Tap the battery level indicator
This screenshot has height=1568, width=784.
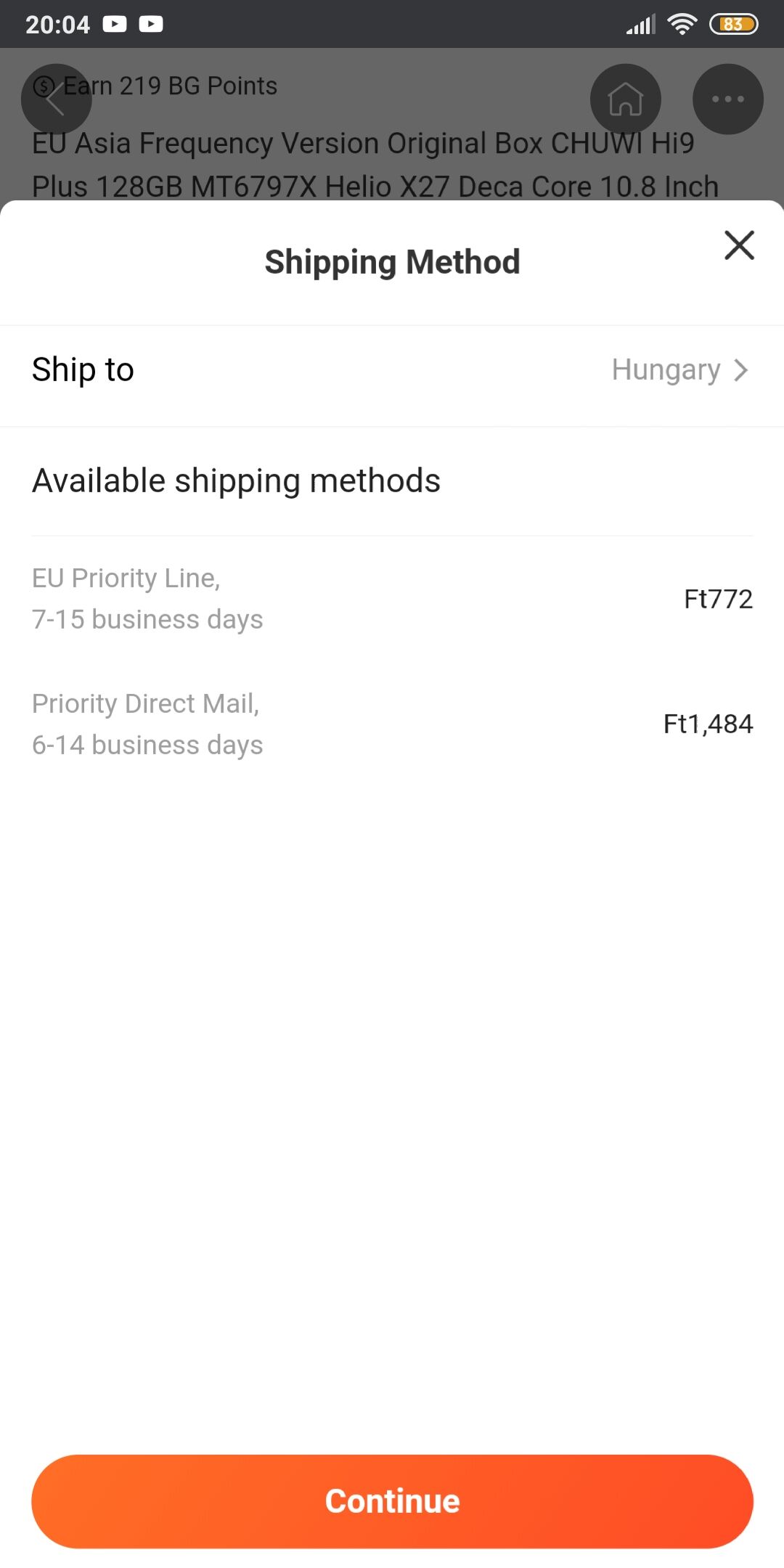(x=733, y=24)
